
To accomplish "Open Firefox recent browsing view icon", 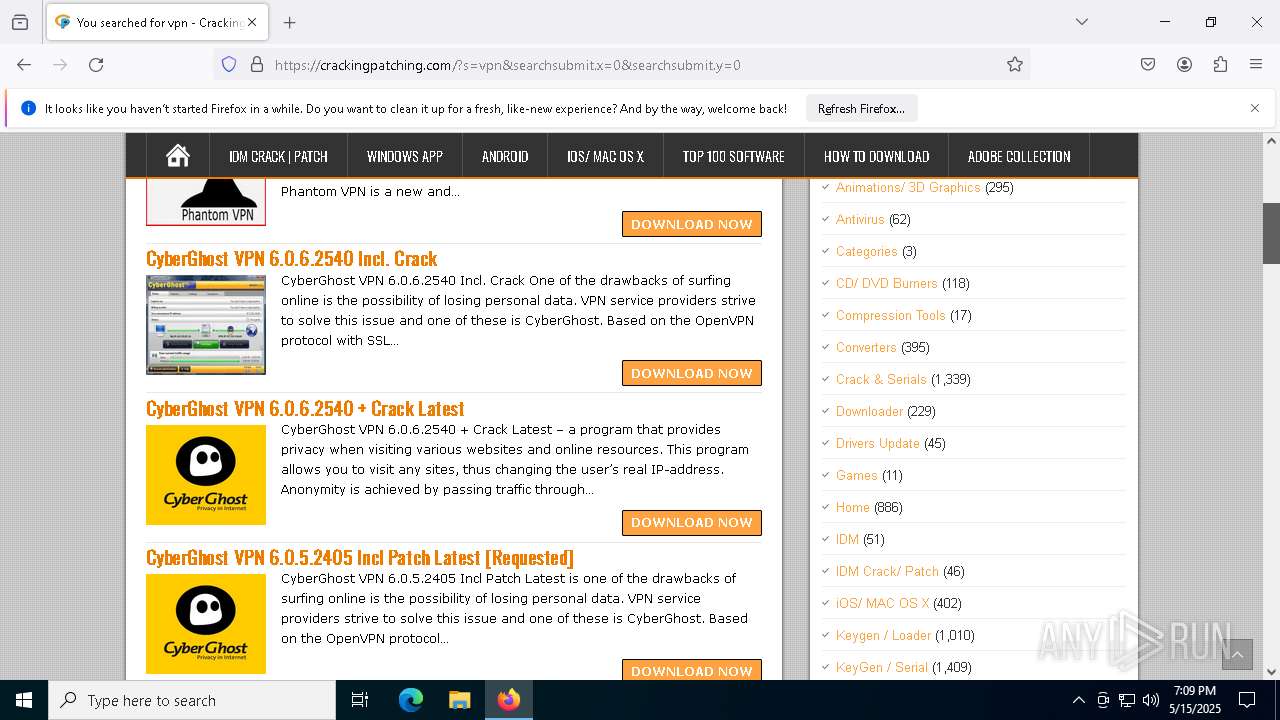I will pos(20,22).
